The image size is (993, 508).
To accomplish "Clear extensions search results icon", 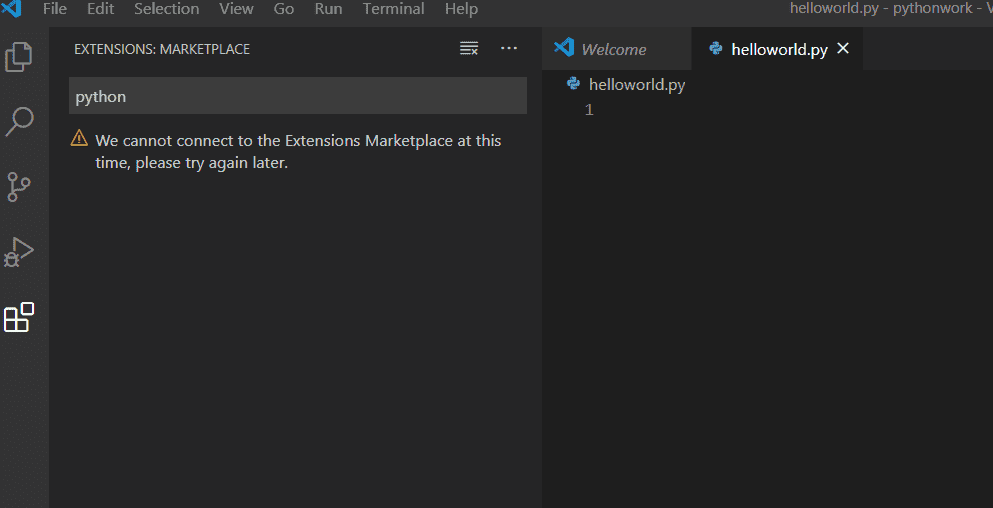I will tap(468, 49).
